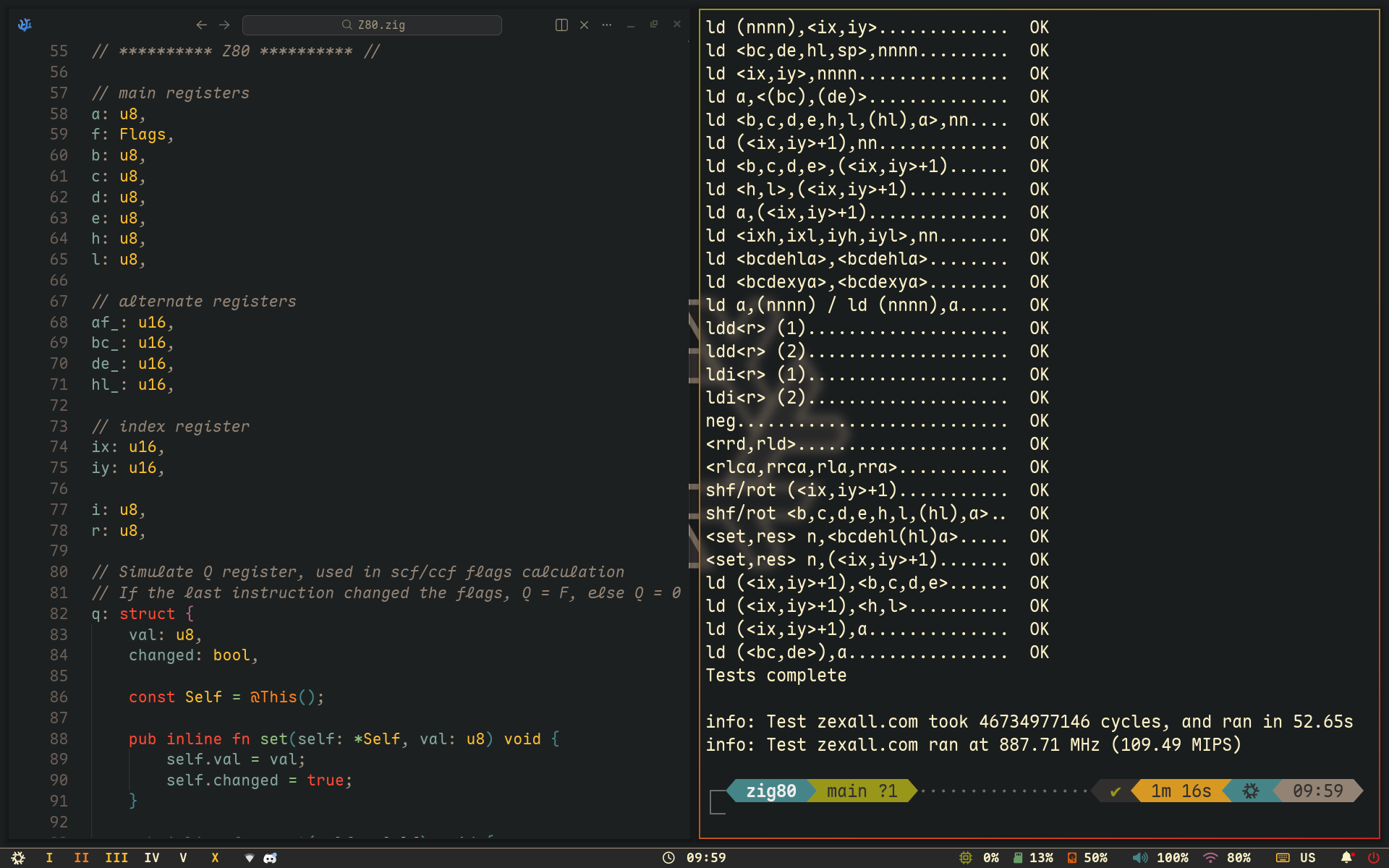Switch to workspace X
This screenshot has width=1389, height=868.
tap(215, 858)
